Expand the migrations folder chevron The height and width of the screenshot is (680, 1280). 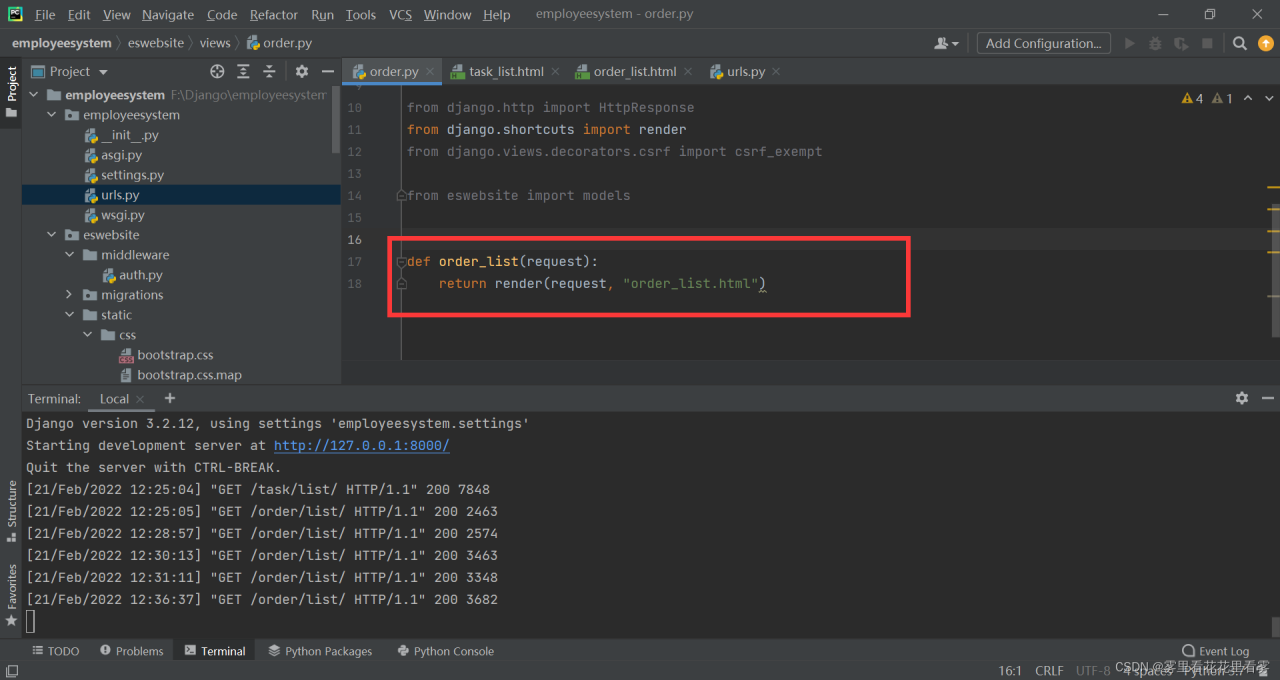tap(69, 295)
